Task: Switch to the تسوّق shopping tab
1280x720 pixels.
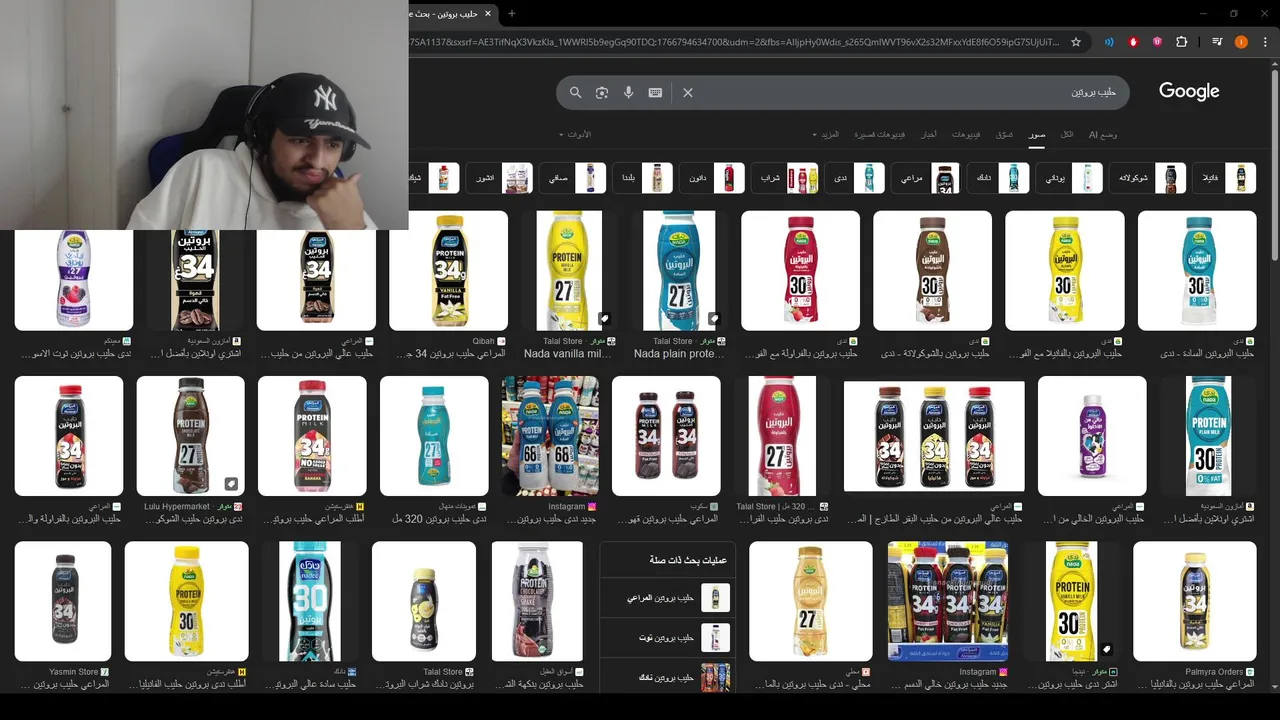Action: coord(1004,134)
